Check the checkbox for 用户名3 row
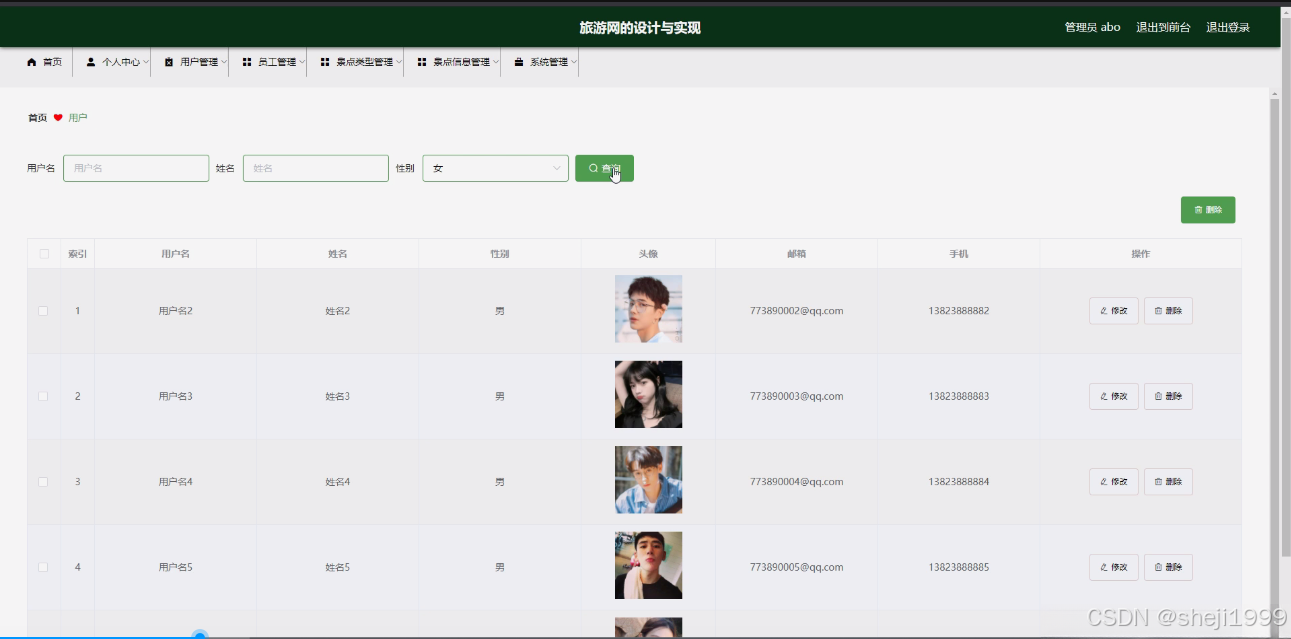This screenshot has height=639, width=1291. [43, 396]
